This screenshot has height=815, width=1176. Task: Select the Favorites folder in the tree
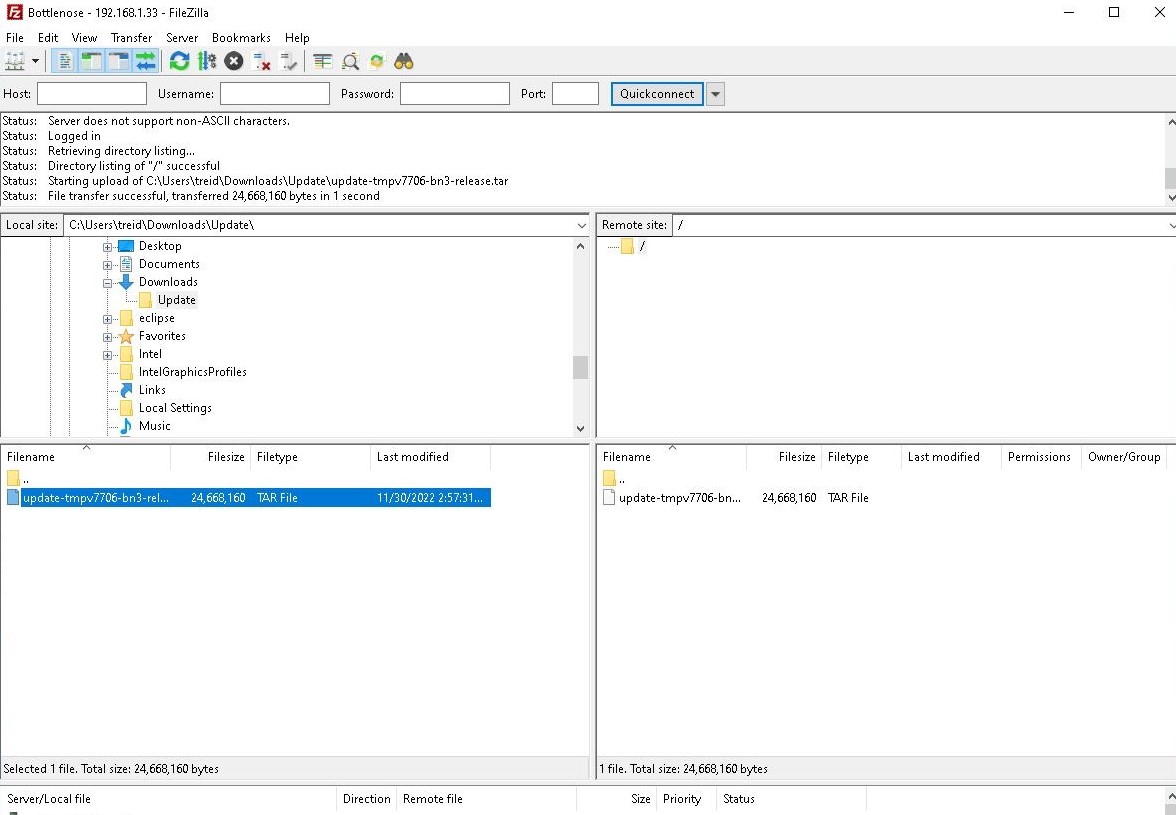pyautogui.click(x=162, y=336)
